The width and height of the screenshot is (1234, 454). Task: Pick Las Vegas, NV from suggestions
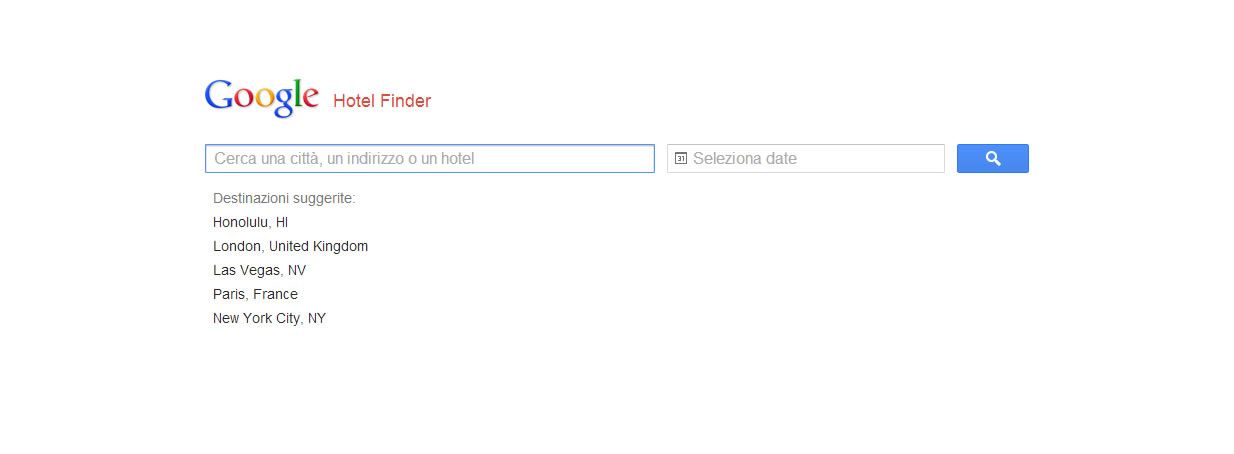tap(259, 270)
